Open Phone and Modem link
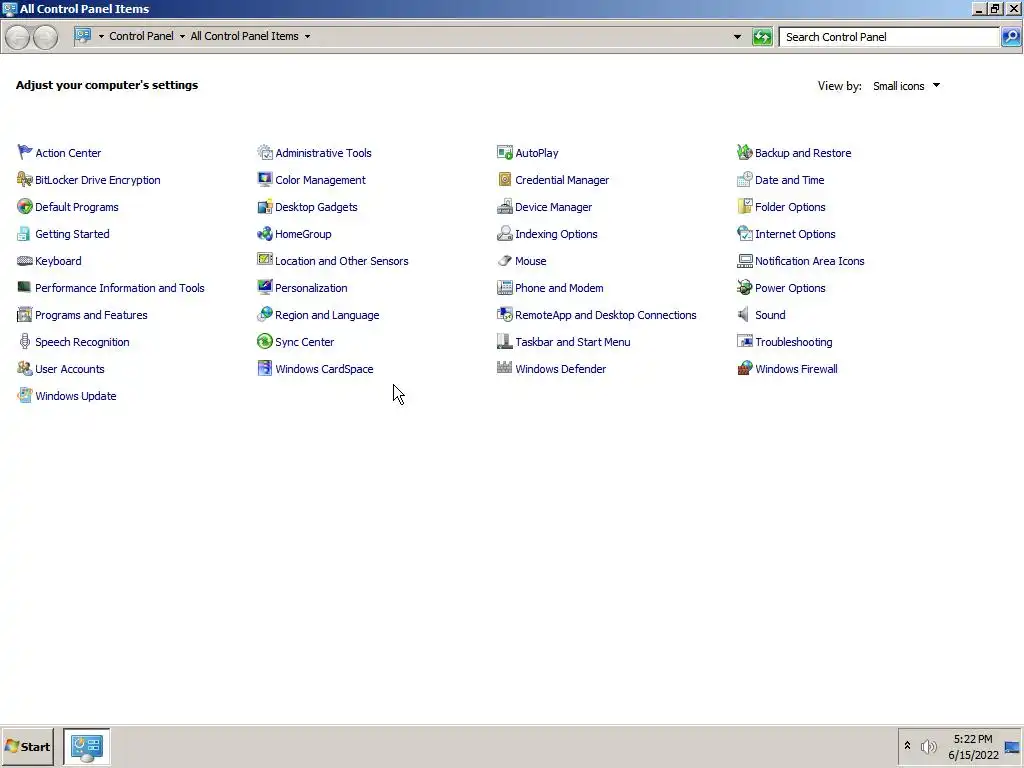 pyautogui.click(x=559, y=288)
